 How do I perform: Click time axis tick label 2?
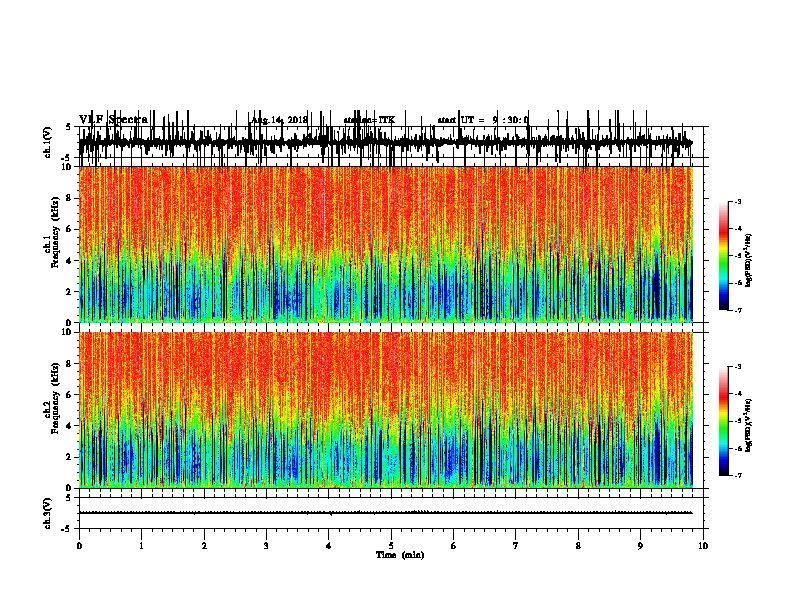coord(204,546)
